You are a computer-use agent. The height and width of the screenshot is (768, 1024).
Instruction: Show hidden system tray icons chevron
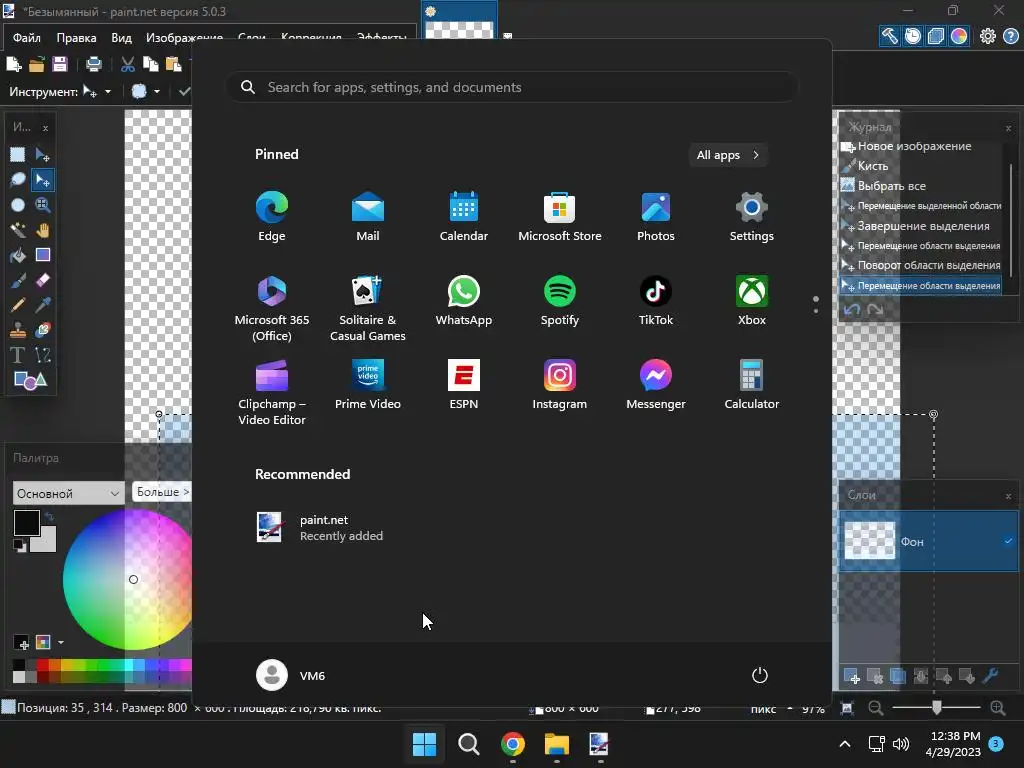click(x=844, y=744)
